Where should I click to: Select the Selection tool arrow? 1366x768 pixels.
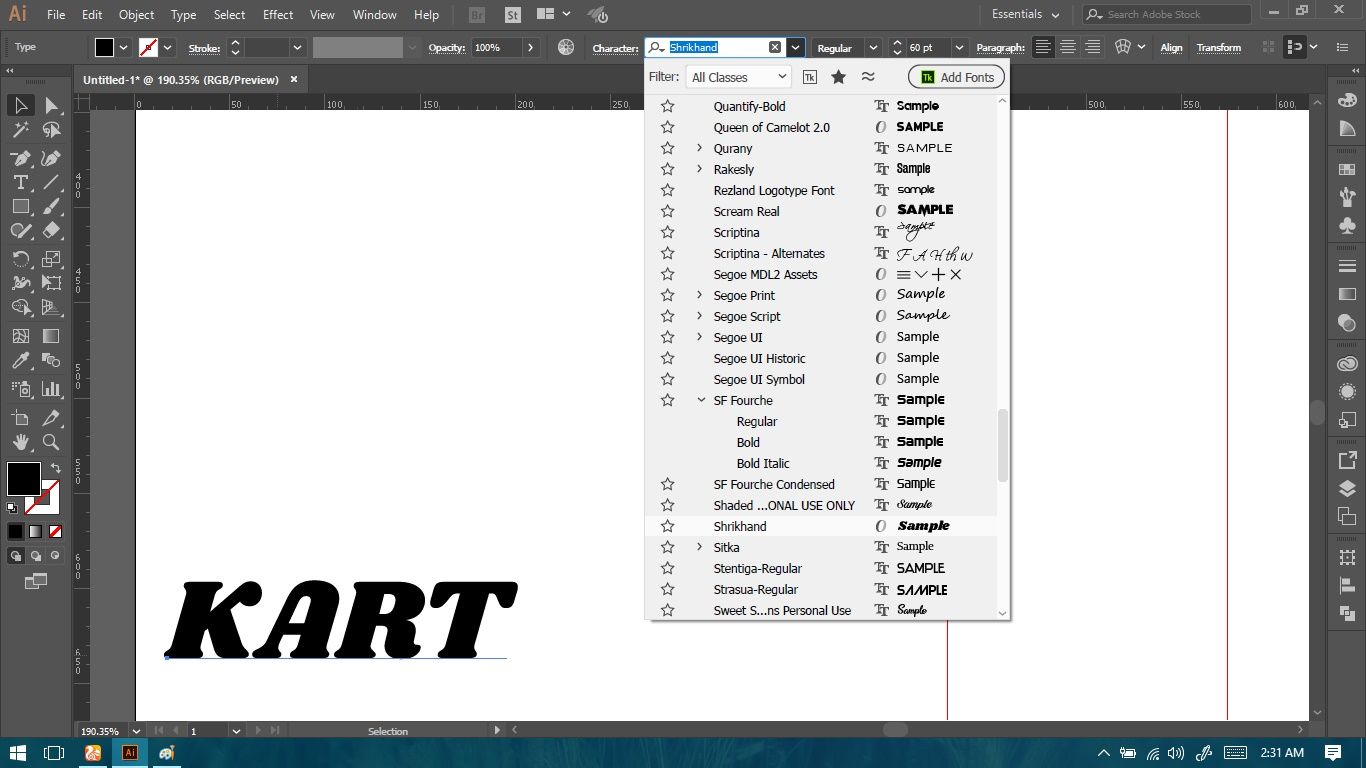(20, 105)
